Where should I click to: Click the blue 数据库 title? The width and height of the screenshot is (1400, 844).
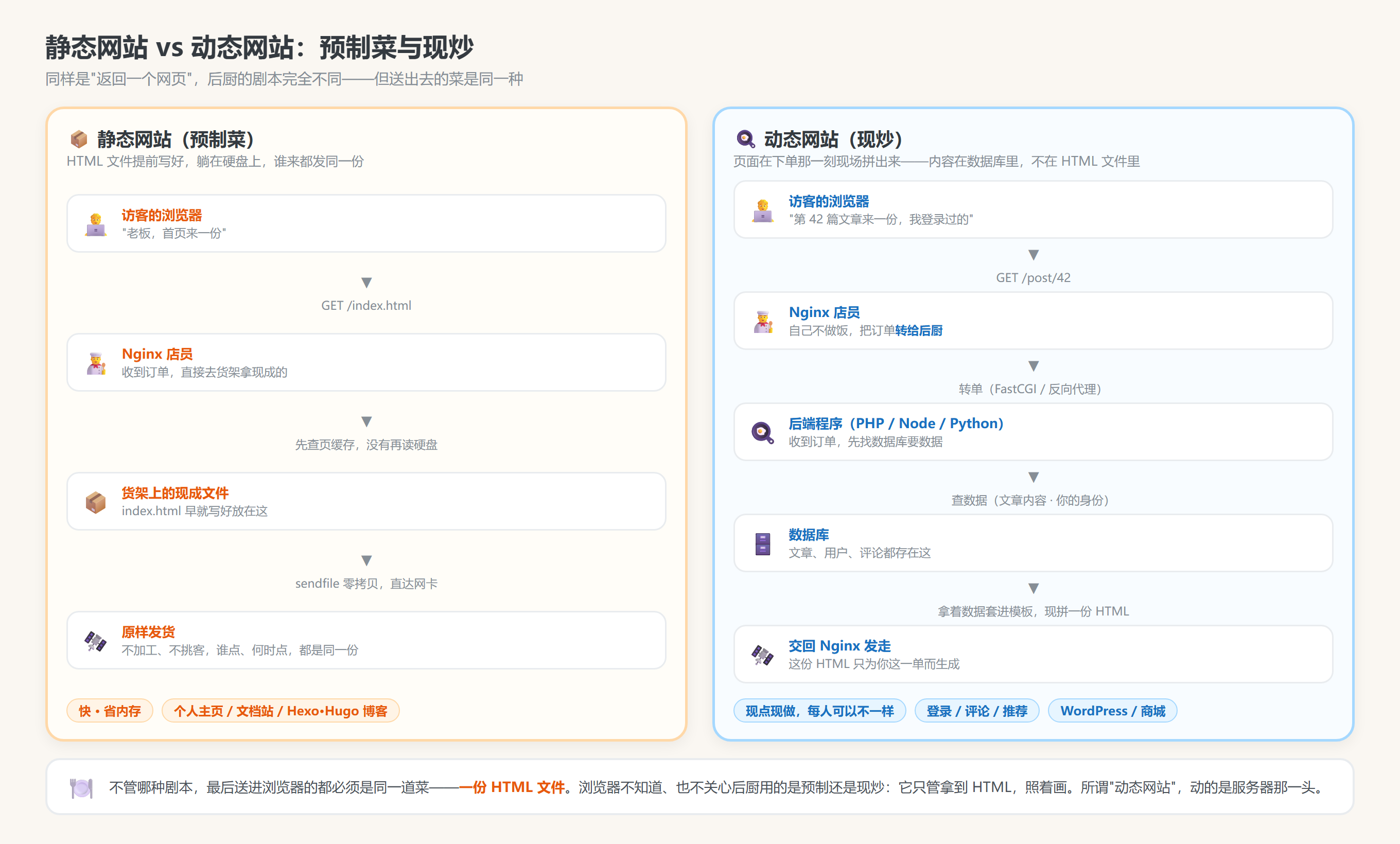pos(809,535)
